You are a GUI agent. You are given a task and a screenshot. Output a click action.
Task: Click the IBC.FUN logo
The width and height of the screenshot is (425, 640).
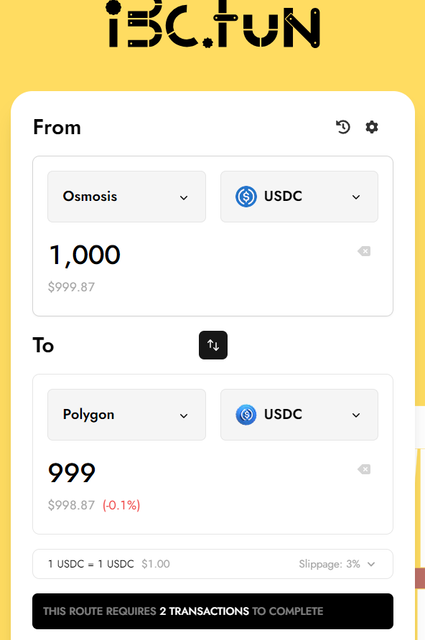click(214, 24)
